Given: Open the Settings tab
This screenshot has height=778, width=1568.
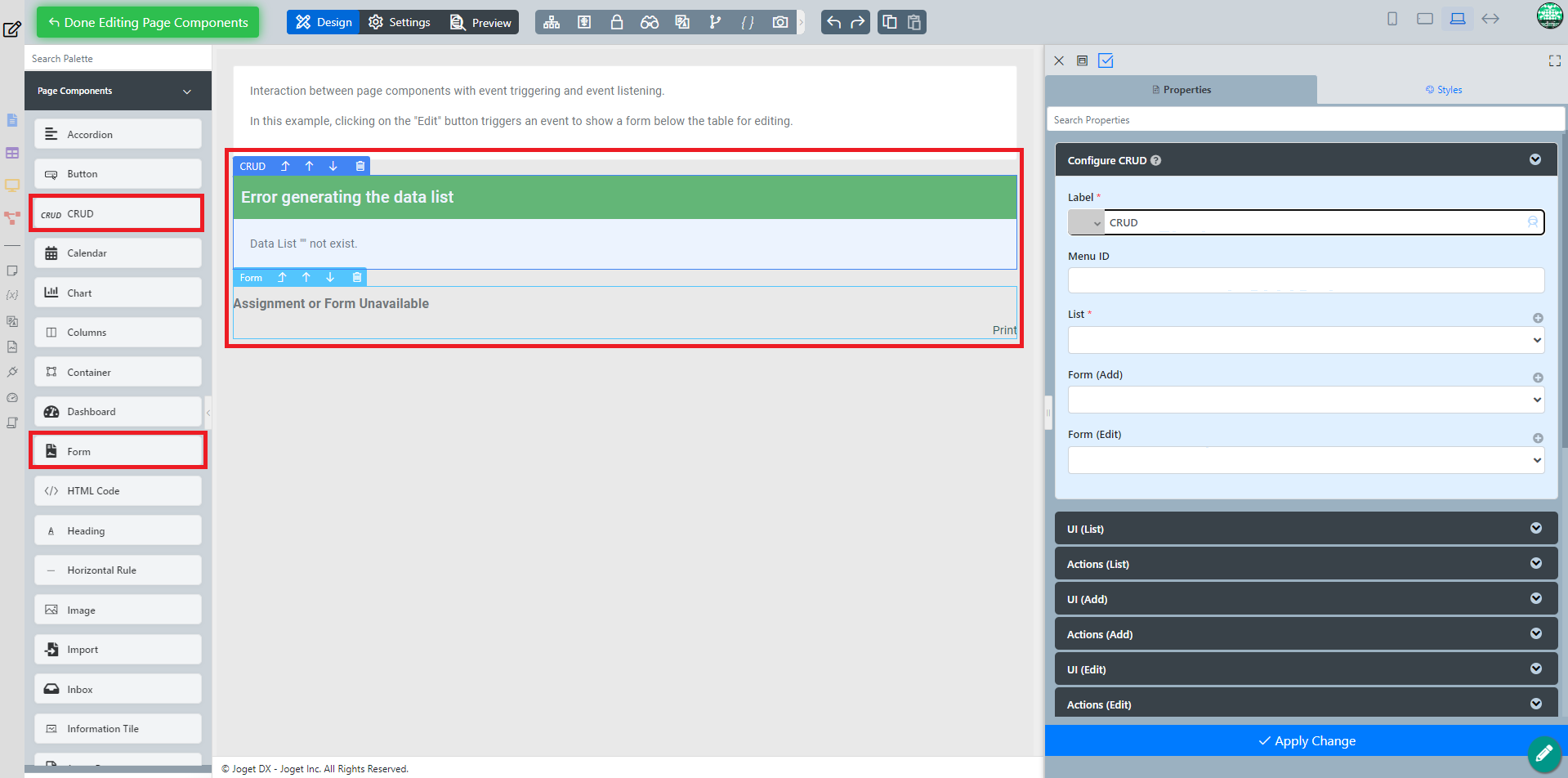Looking at the screenshot, I should pos(400,22).
